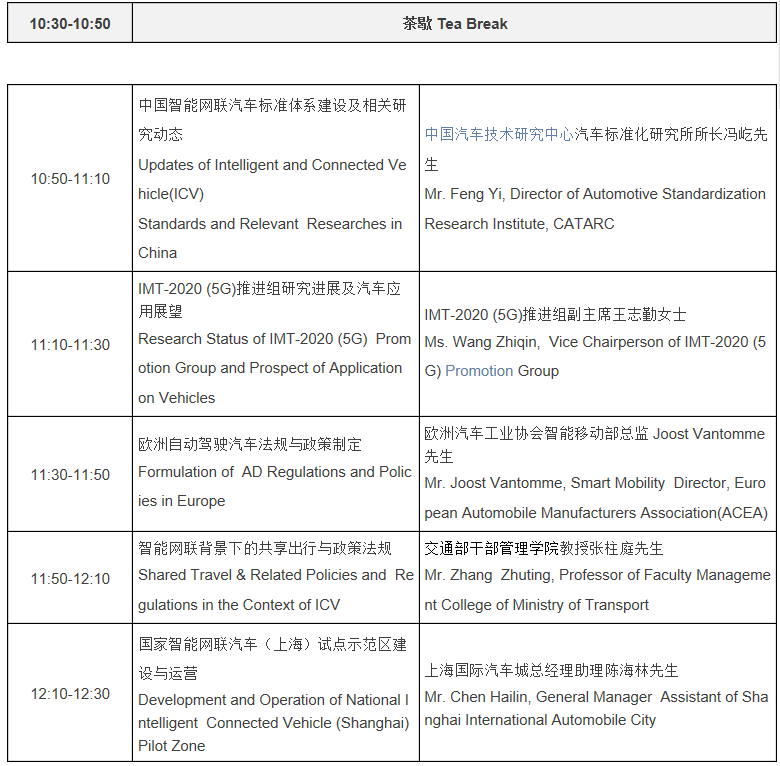Click 'nt College of Ministry of Transport' line
This screenshot has width=780, height=766.
[537, 605]
